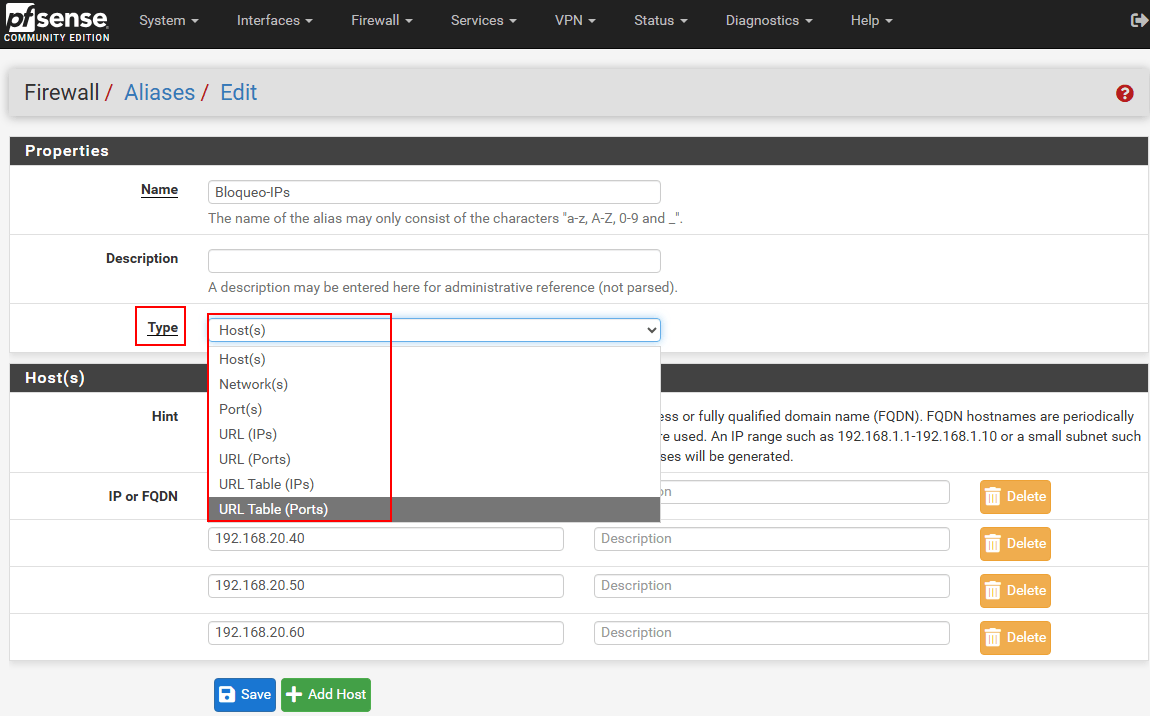Open the Diagnostics menu
This screenshot has height=716, width=1150.
[x=769, y=21]
